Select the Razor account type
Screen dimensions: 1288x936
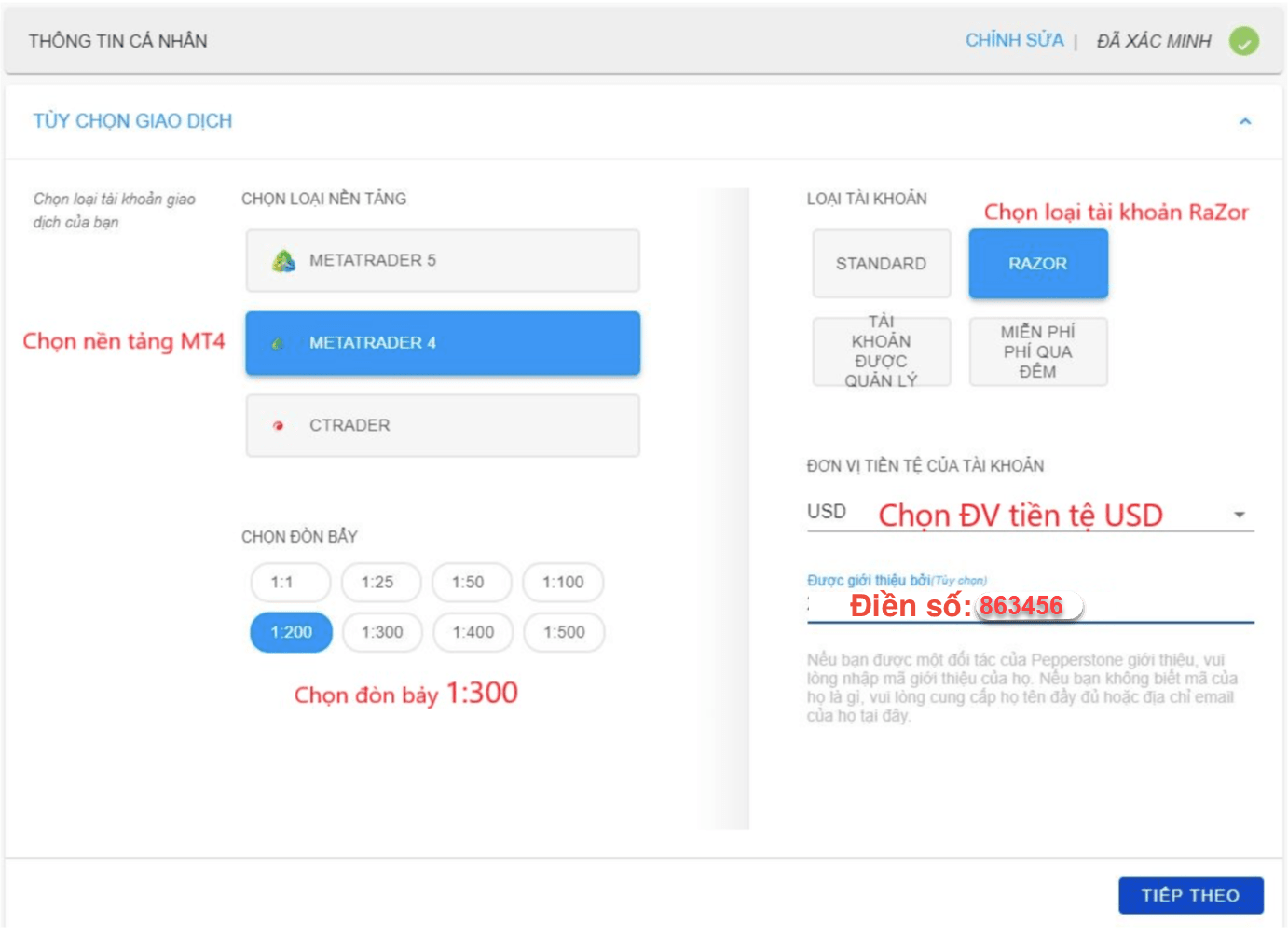pyautogui.click(x=1037, y=264)
